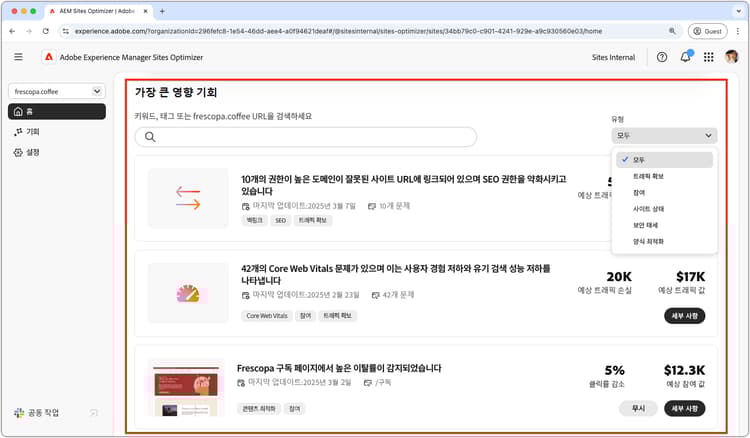Select 트래픽 확보 in the type list

pyautogui.click(x=648, y=176)
